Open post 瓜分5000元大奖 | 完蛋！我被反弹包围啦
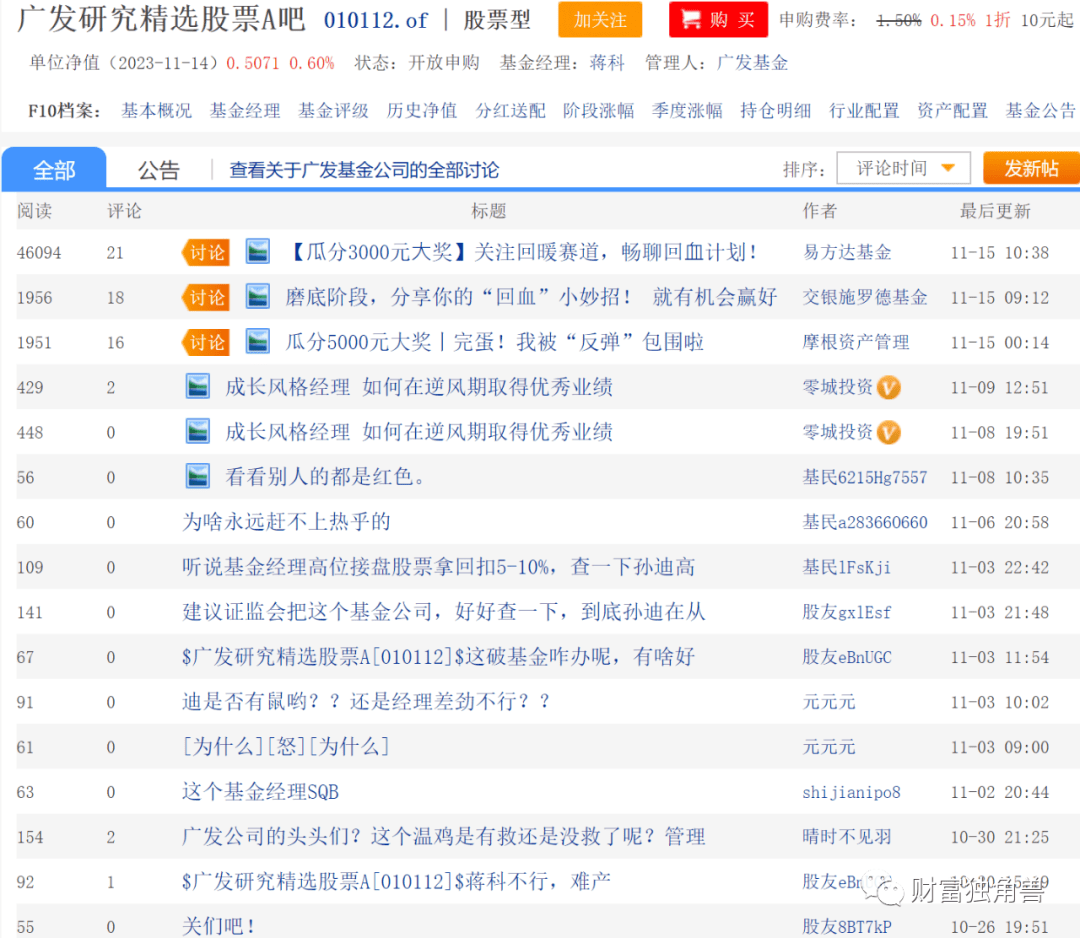The height and width of the screenshot is (938, 1080). click(495, 342)
